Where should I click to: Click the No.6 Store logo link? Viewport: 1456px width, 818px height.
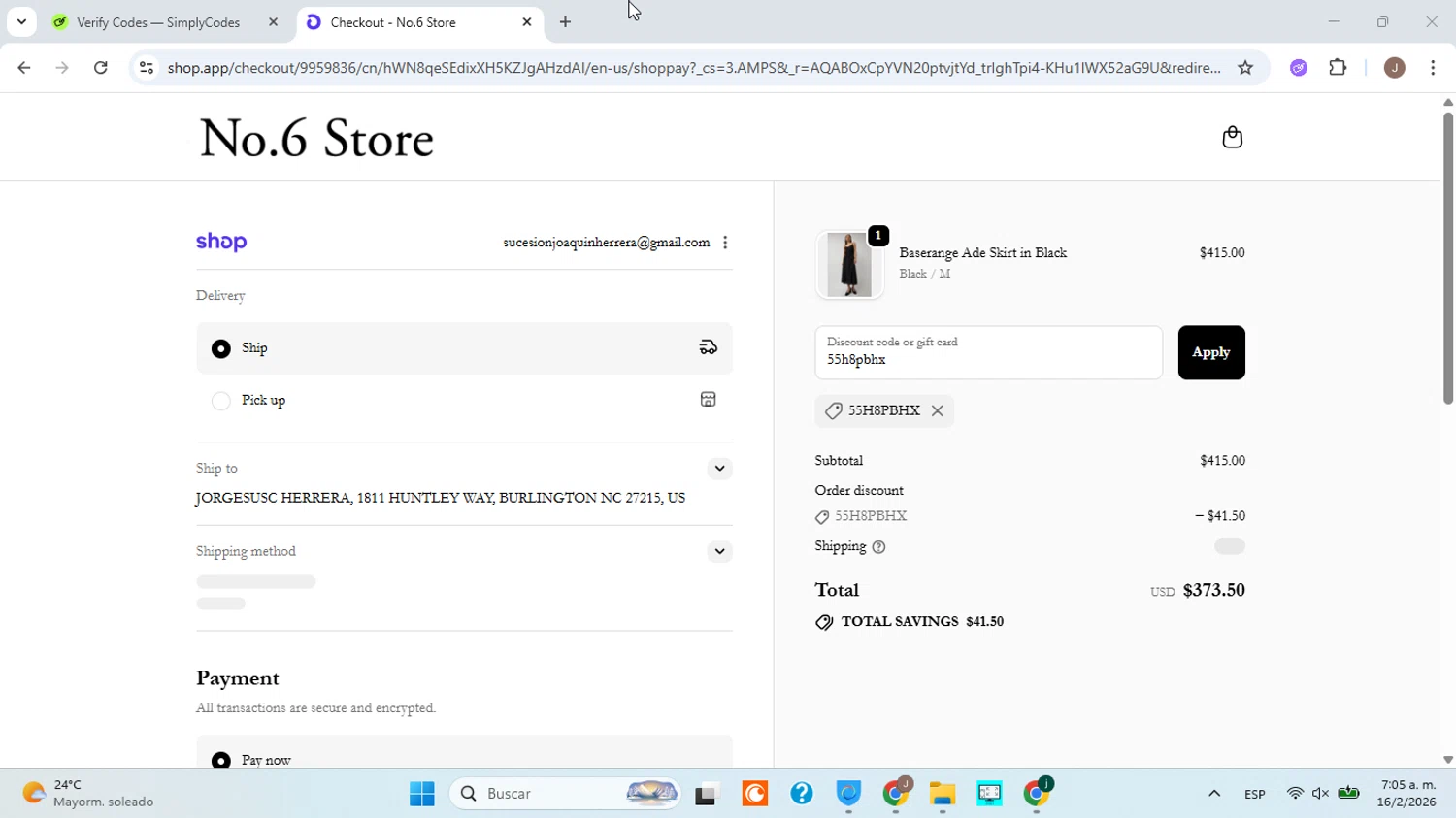coord(316,139)
